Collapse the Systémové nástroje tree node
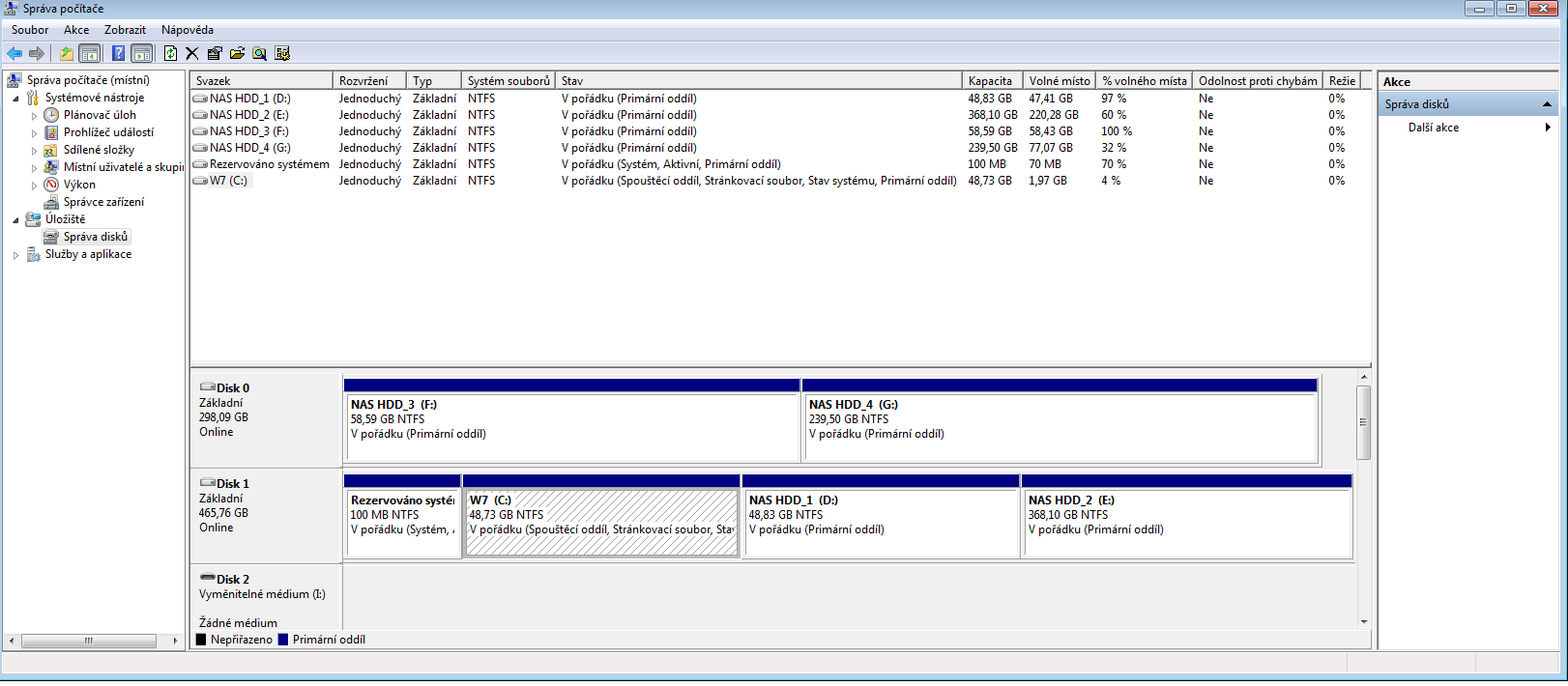Screen dimensions: 1568x686 point(15,99)
